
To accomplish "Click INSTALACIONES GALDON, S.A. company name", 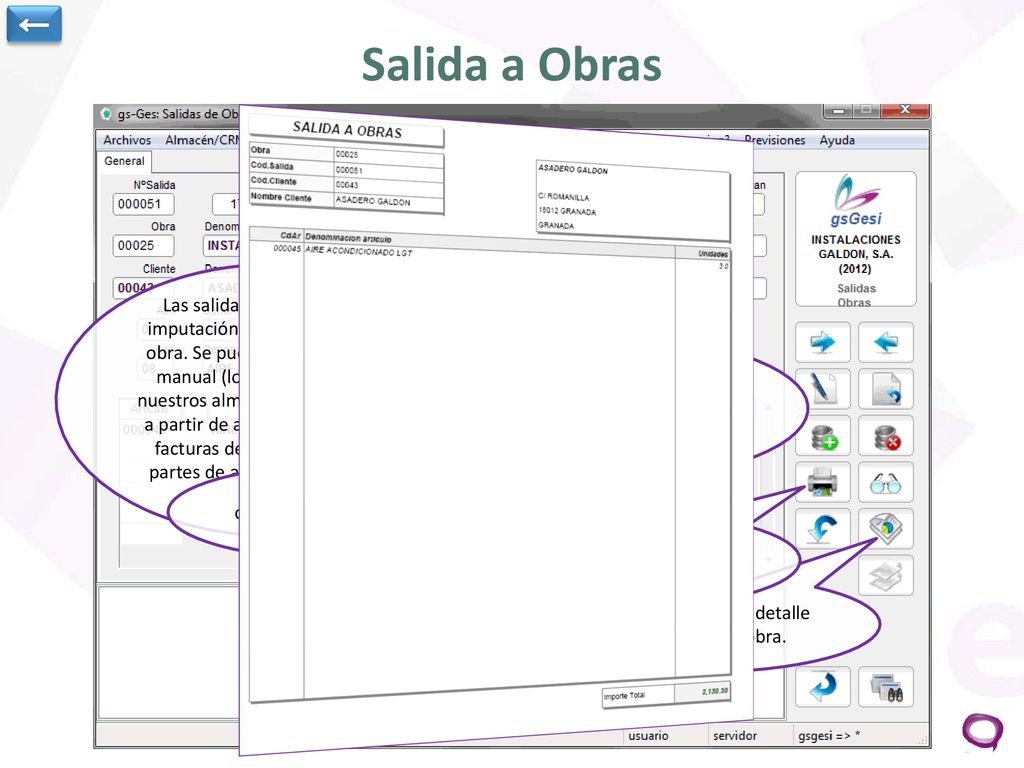I will point(856,246).
